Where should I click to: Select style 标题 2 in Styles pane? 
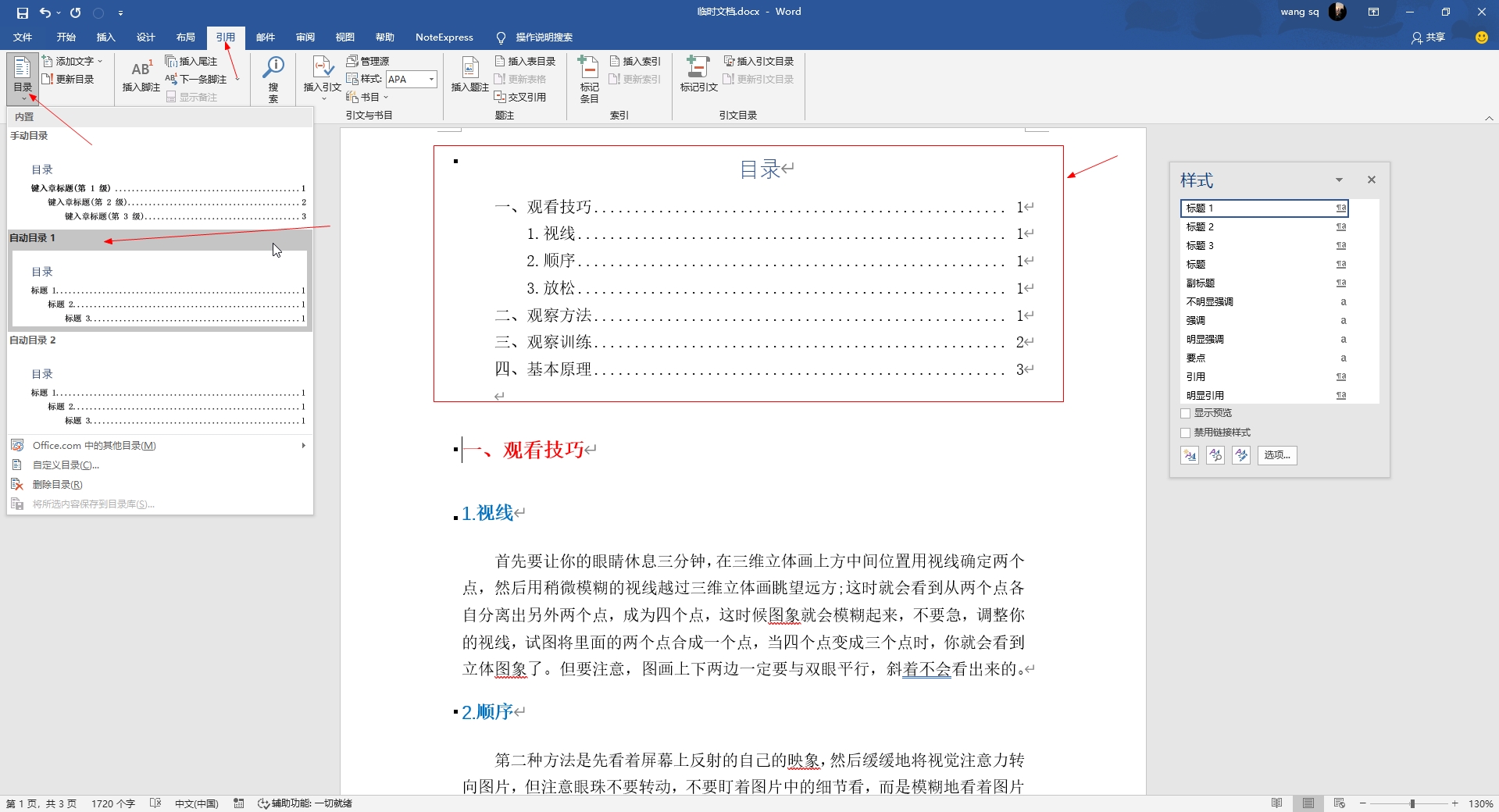coord(1264,226)
